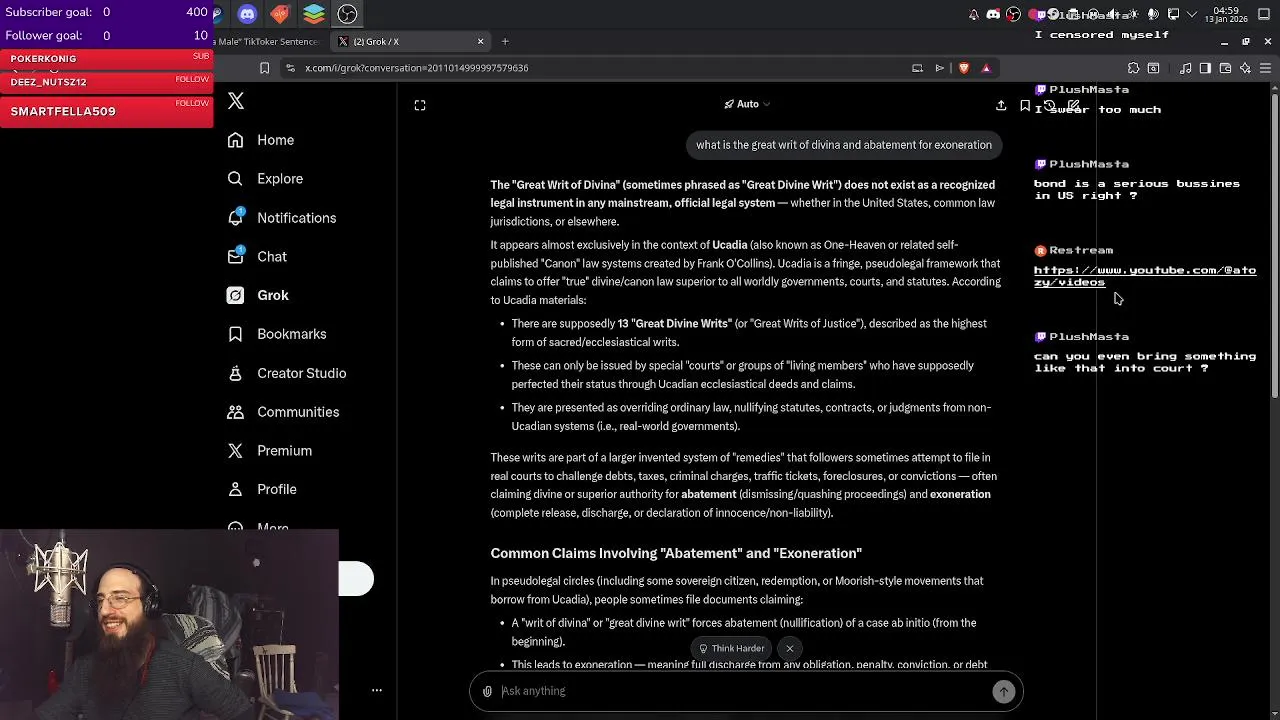This screenshot has width=1280, height=720.
Task: Click the address bar URL
Action: tap(417, 68)
